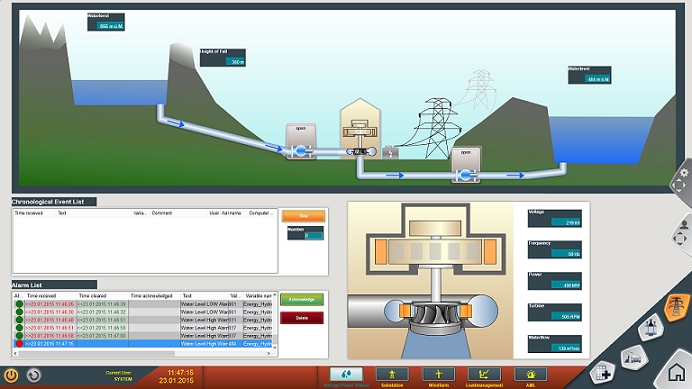Click the orange power button icon

click(x=11, y=375)
